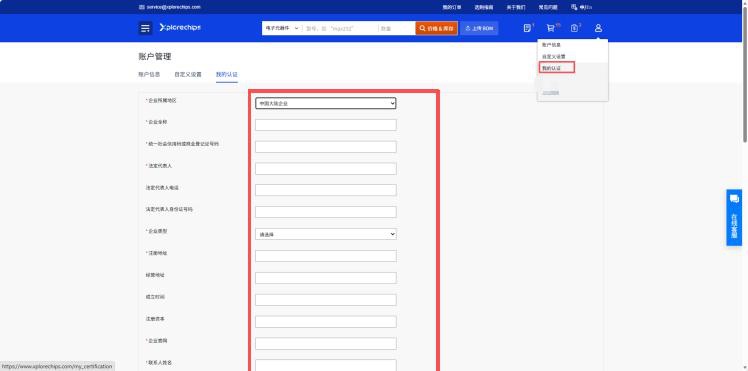This screenshot has width=748, height=371.
Task: Open the order document icon beside the cart
Action: point(574,28)
